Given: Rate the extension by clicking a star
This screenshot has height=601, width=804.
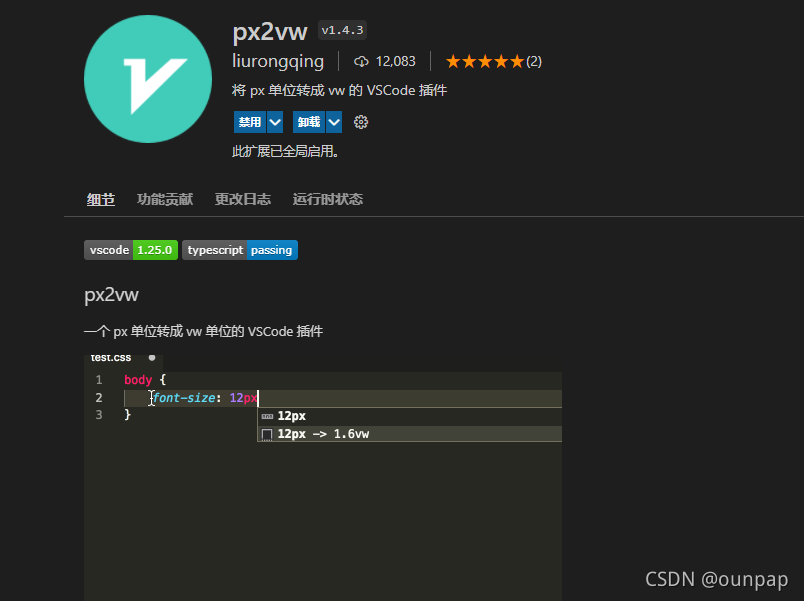Looking at the screenshot, I should tap(485, 61).
